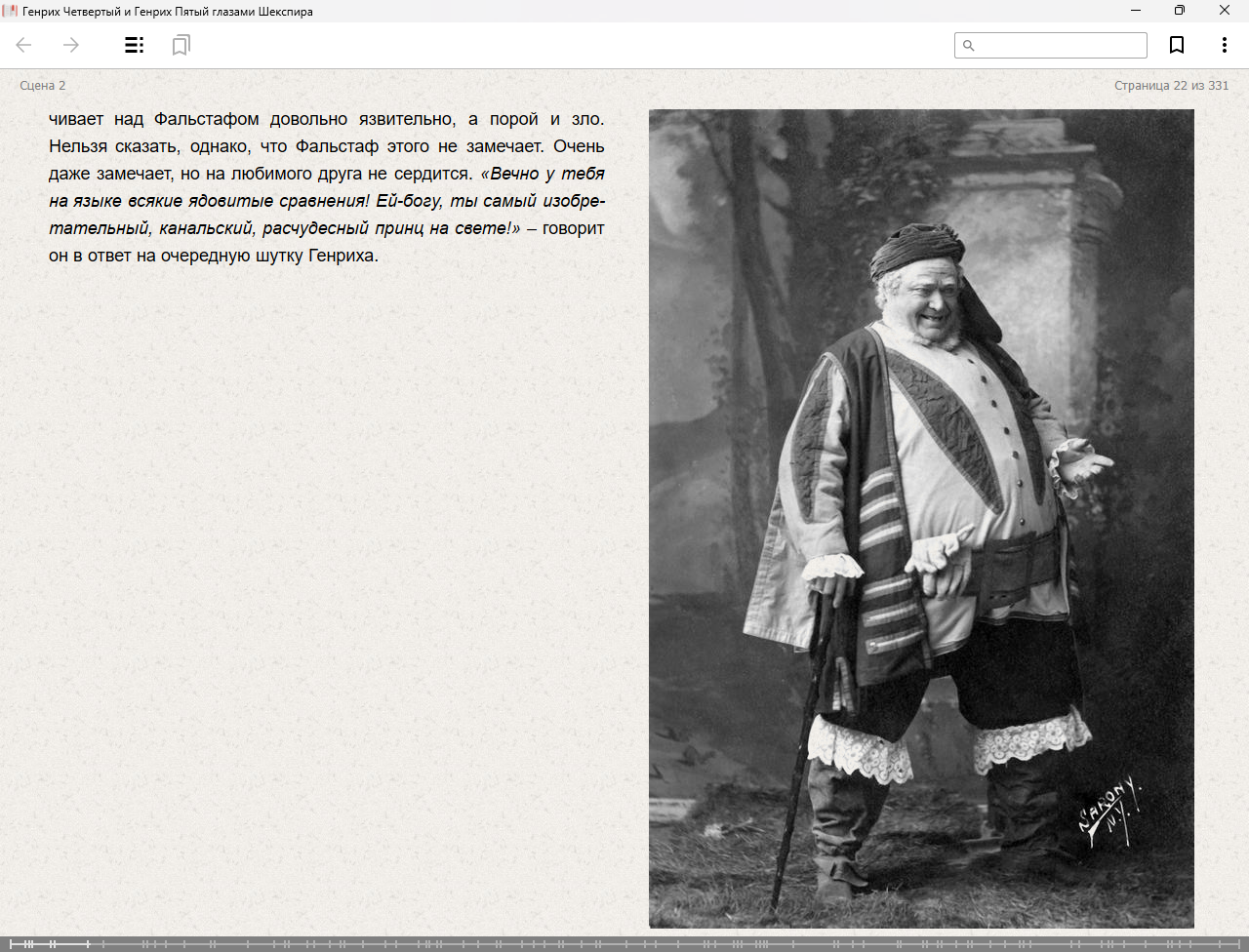Click the 'Страница 22 из 331' page indicator
Viewport: 1249px width, 952px height.
[1171, 86]
